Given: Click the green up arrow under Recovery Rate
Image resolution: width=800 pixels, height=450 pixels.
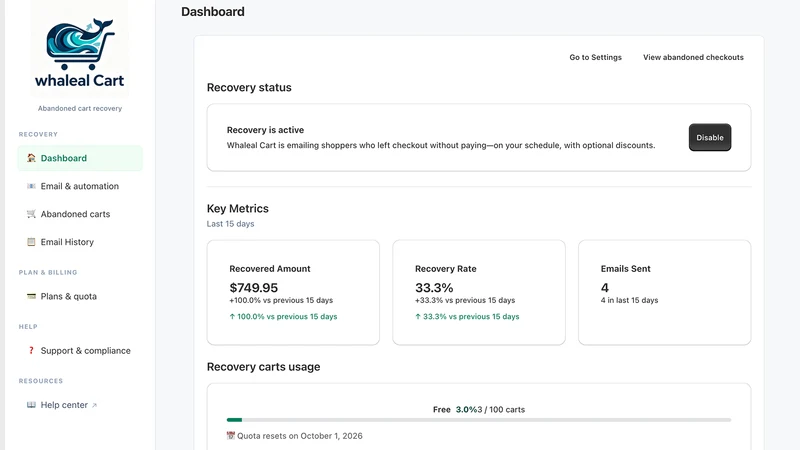Looking at the screenshot, I should pos(418,316).
